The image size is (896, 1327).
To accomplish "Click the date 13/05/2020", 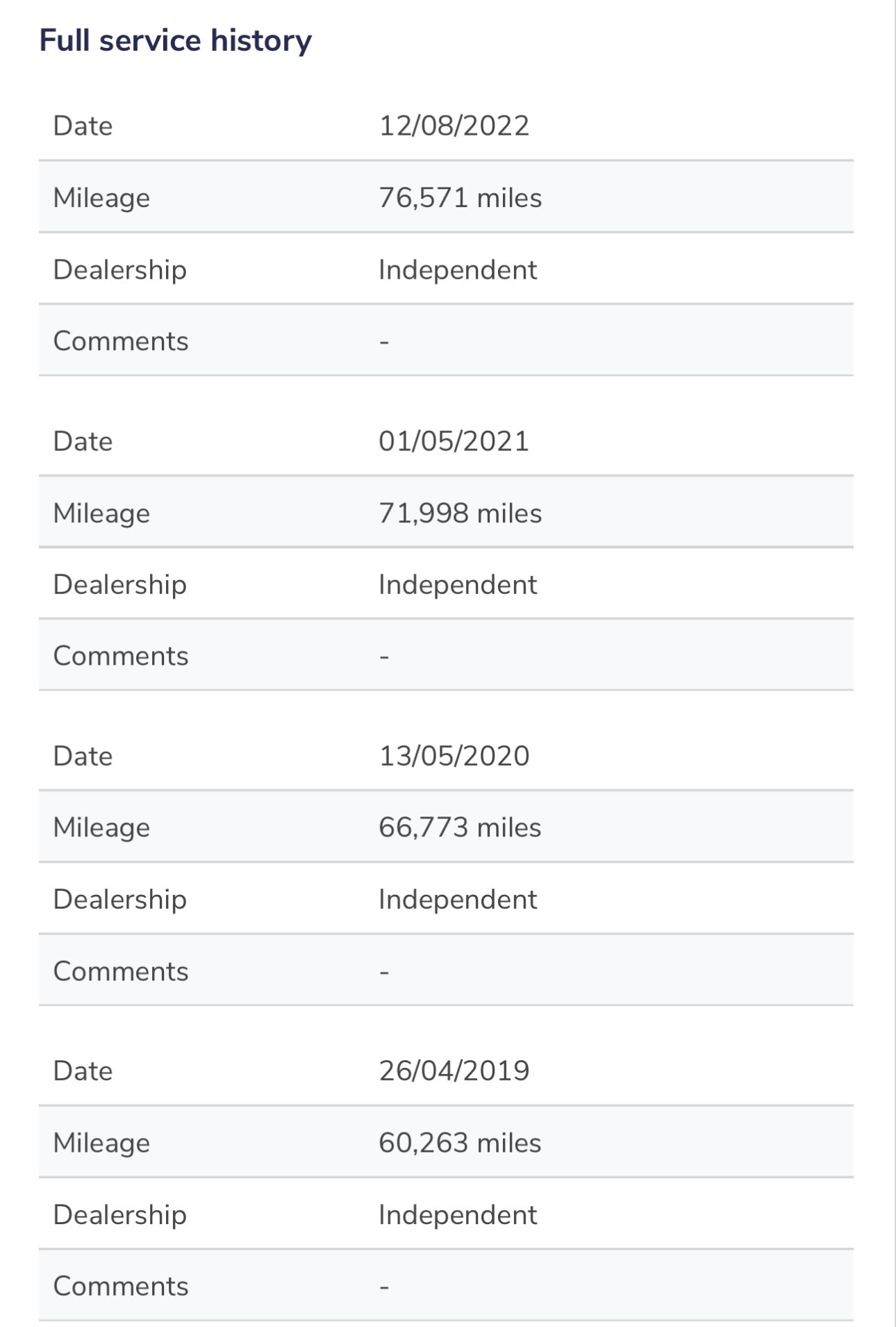I will click(454, 756).
